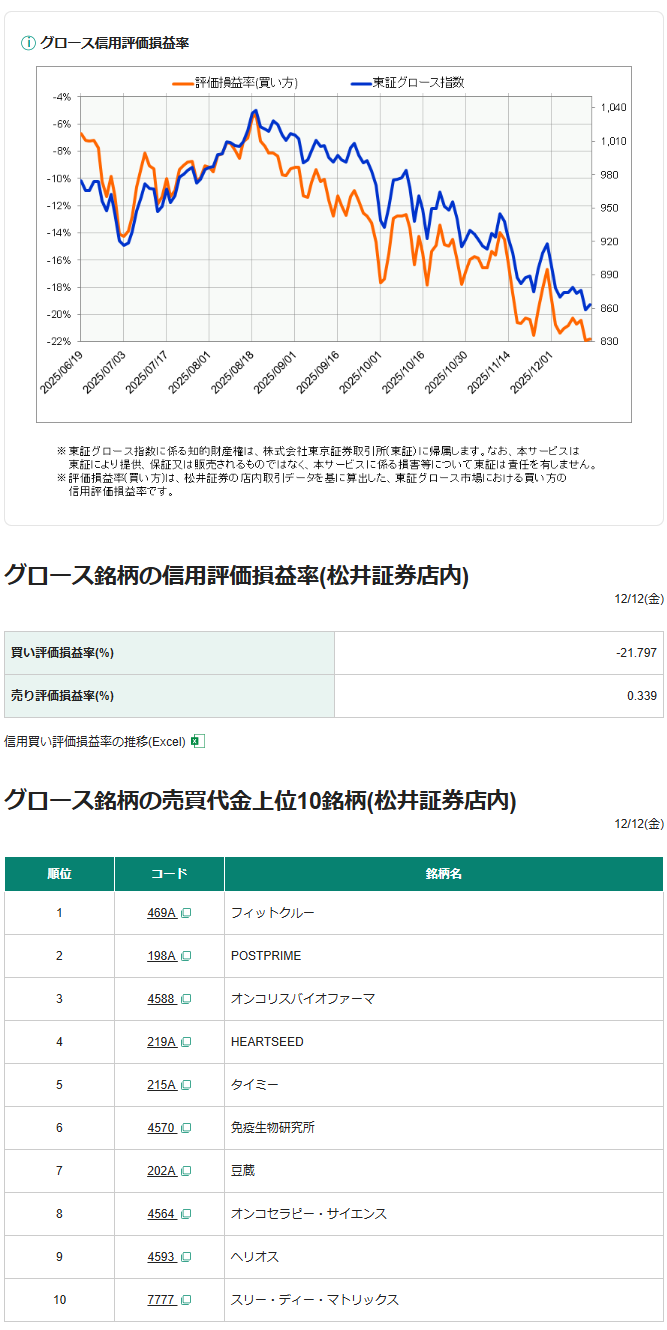
Task: Click the 順位 column header
Action: click(59, 874)
